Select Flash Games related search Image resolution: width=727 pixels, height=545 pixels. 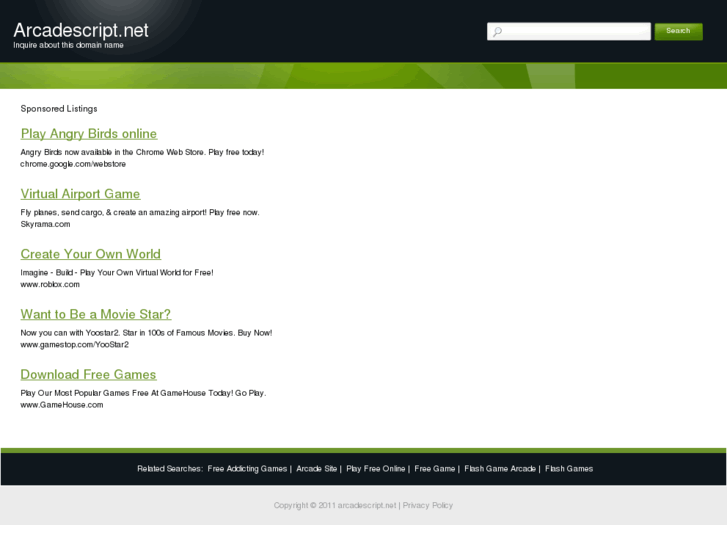(x=569, y=469)
